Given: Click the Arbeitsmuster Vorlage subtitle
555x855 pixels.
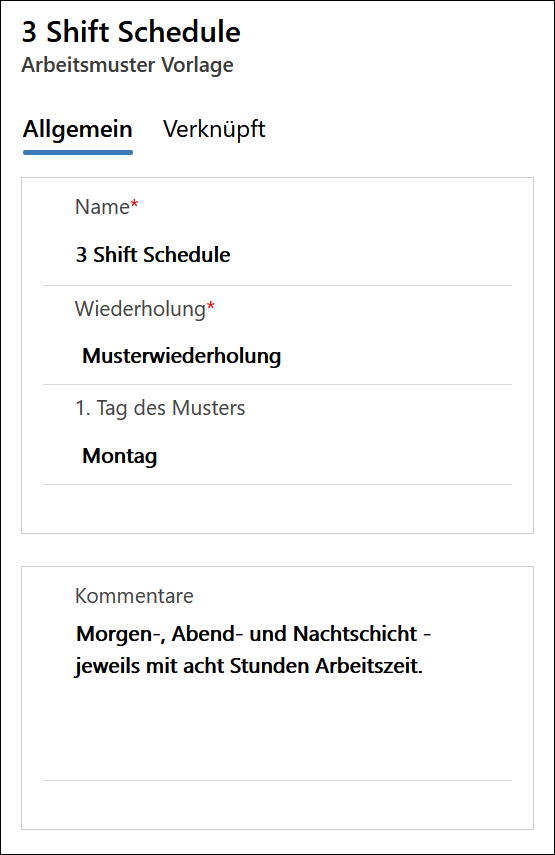Looking at the screenshot, I should tap(128, 65).
